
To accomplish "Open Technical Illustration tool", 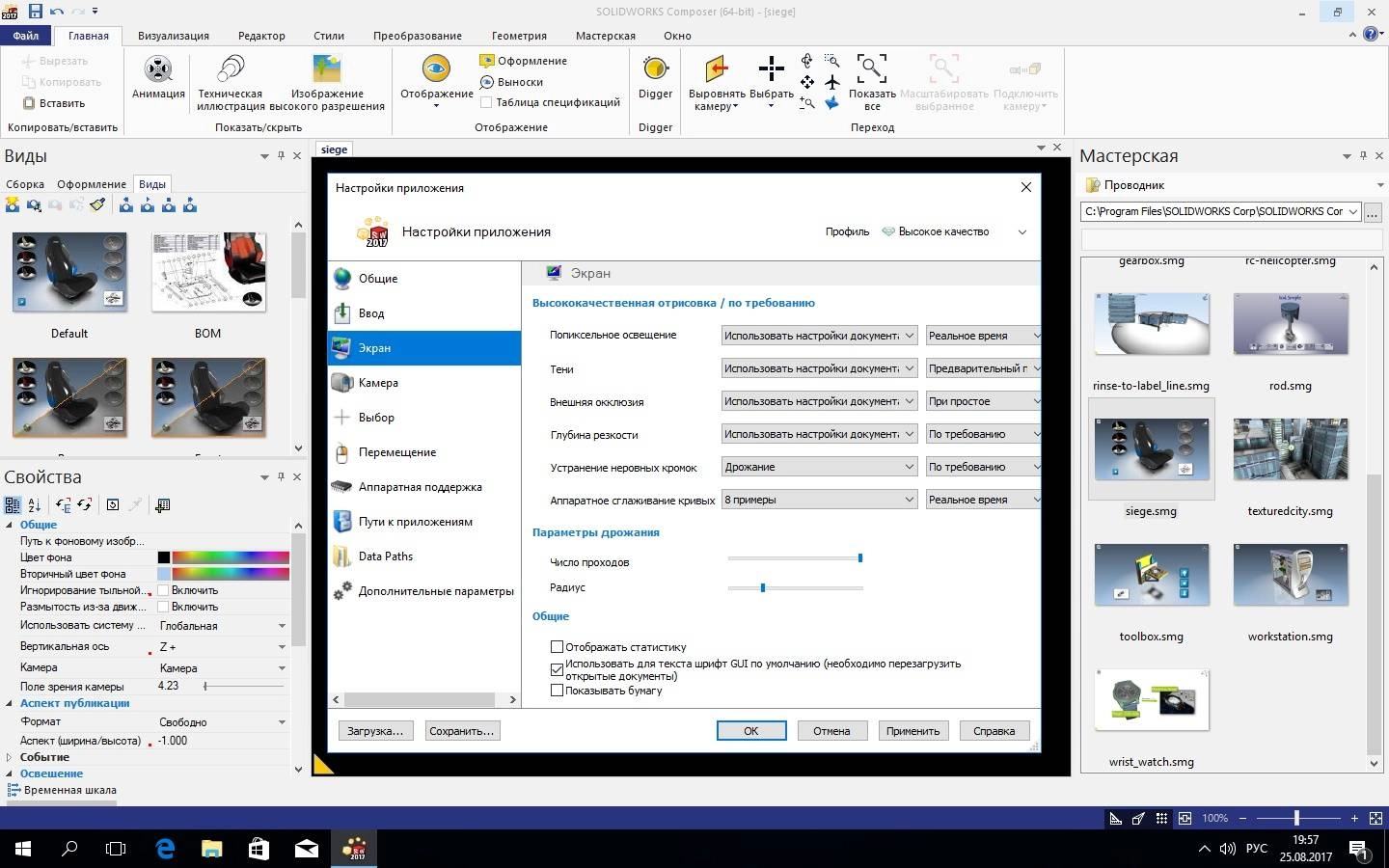I will [x=231, y=83].
